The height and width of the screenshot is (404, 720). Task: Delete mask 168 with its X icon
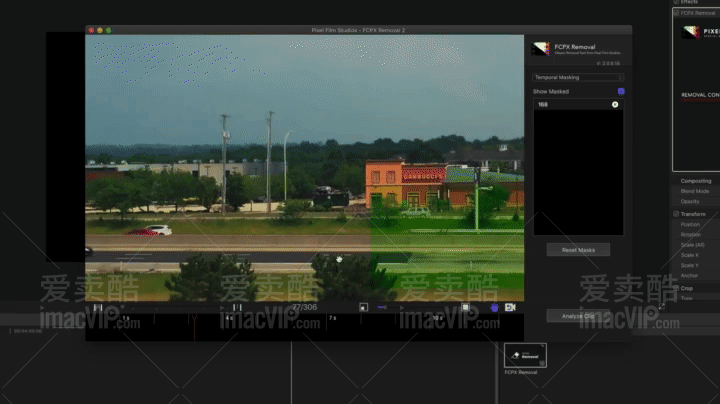pyautogui.click(x=615, y=105)
